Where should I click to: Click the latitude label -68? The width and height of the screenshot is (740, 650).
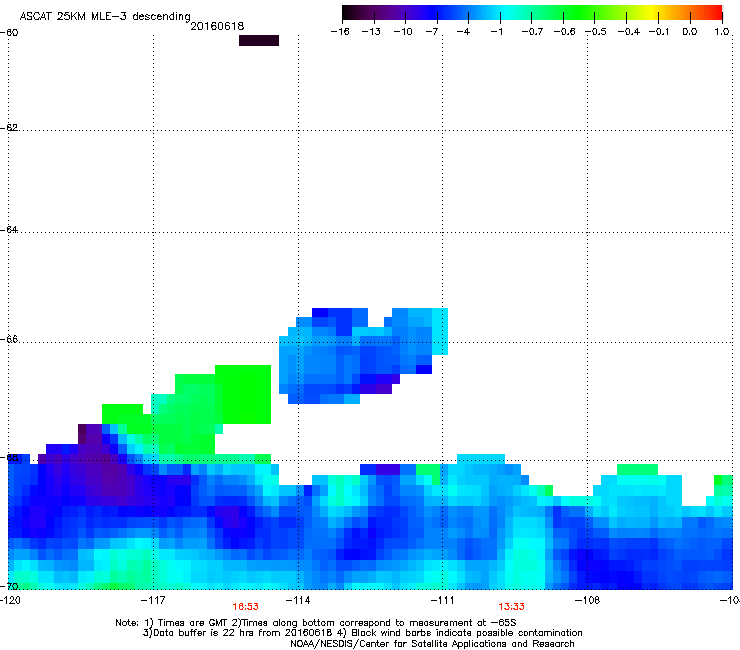point(9,457)
